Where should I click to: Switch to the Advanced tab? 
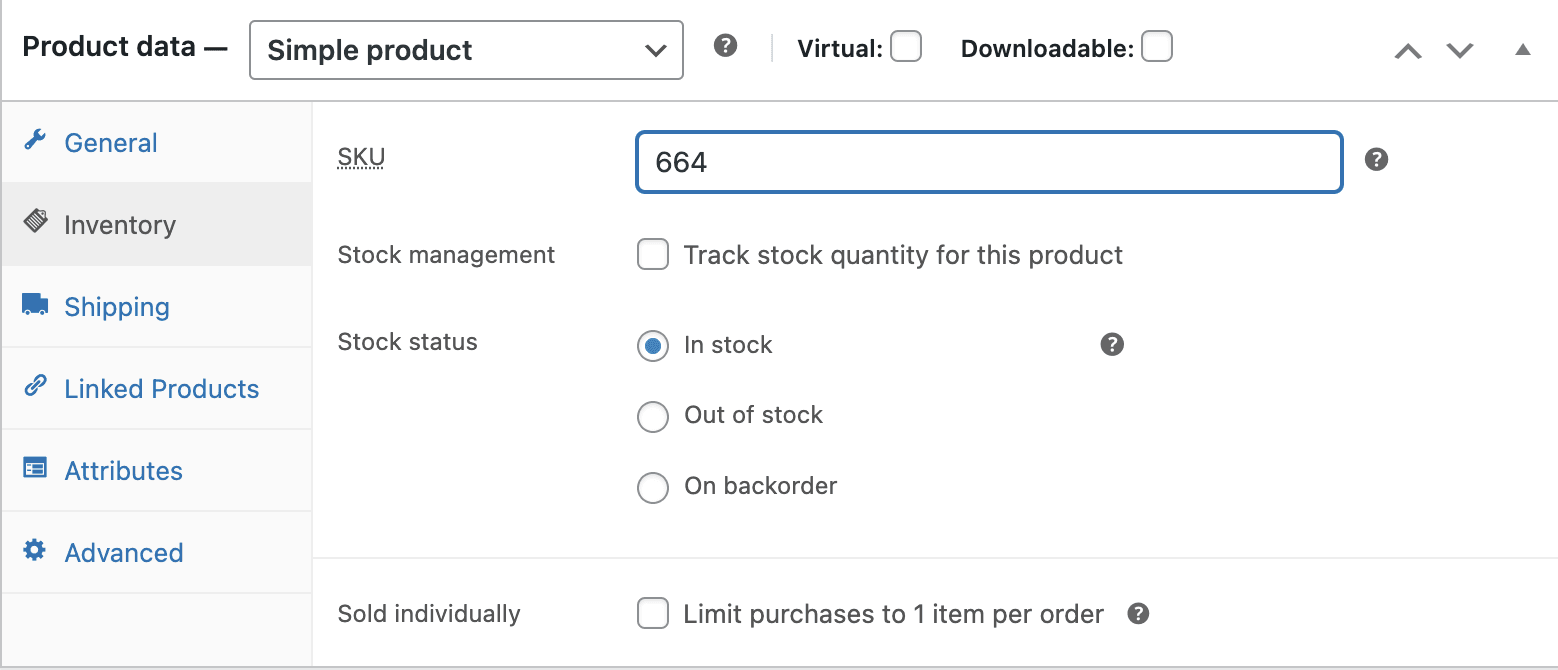tap(124, 552)
